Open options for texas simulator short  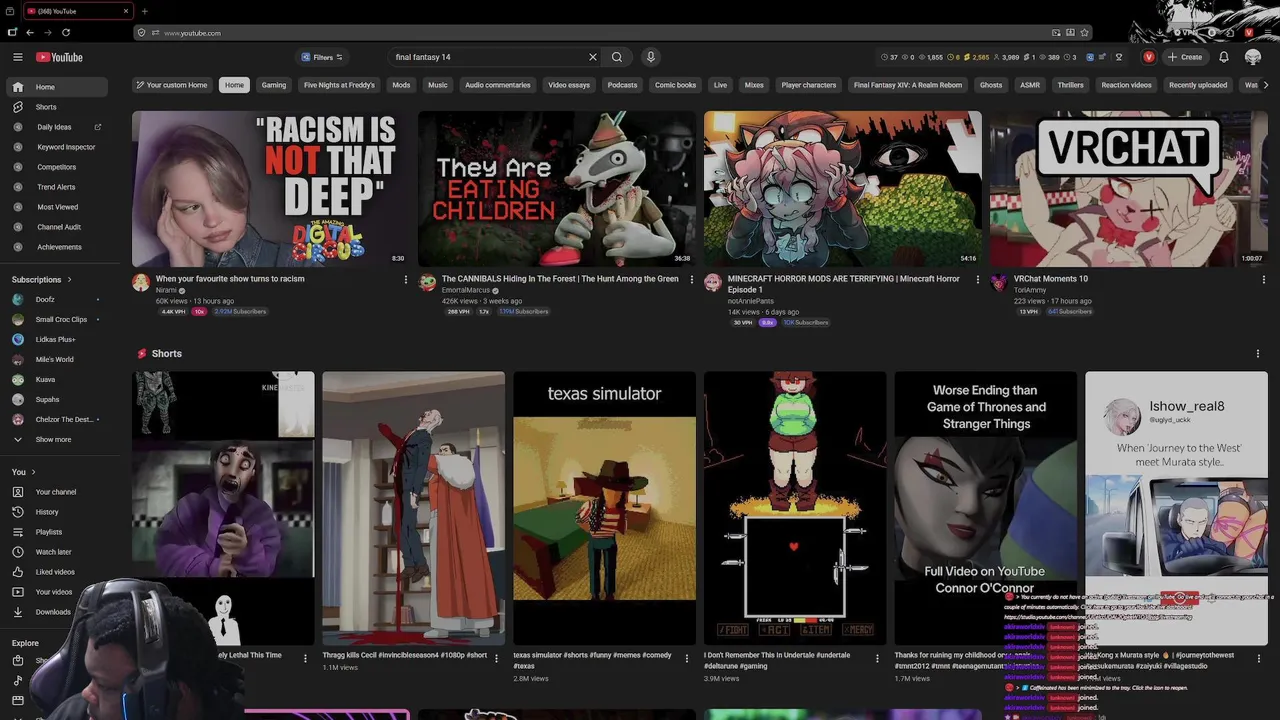pyautogui.click(x=686, y=659)
